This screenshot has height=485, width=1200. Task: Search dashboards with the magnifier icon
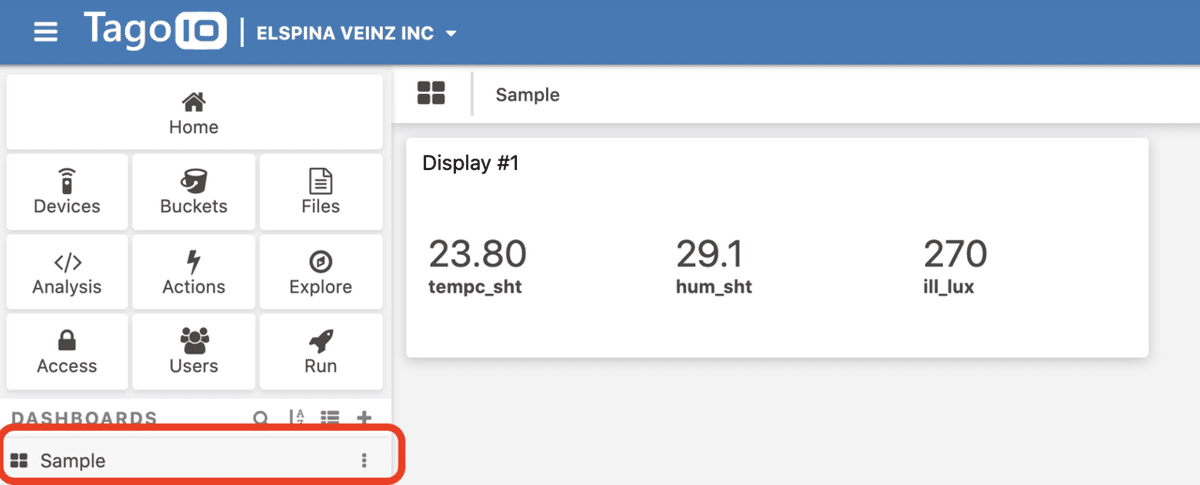[x=261, y=418]
